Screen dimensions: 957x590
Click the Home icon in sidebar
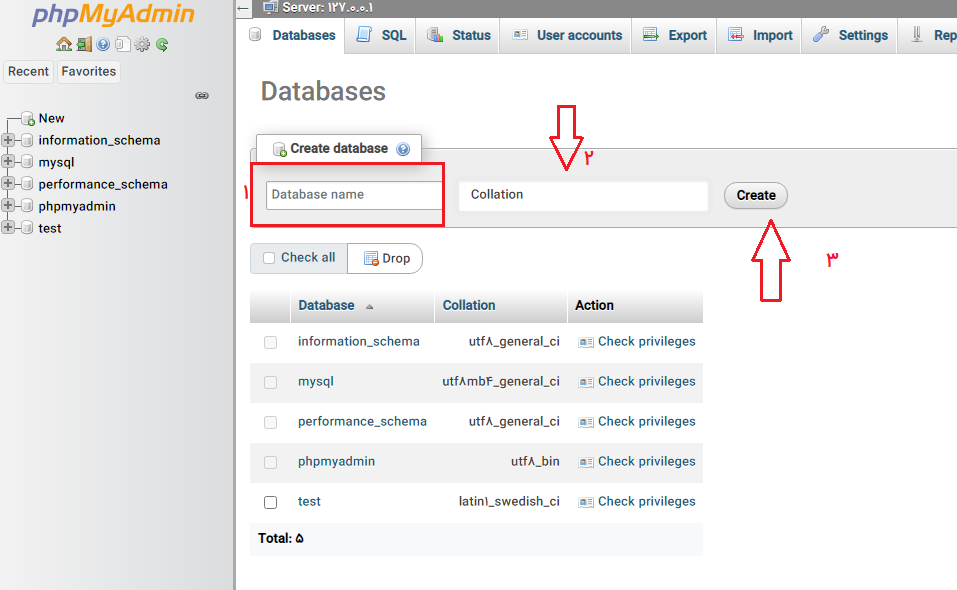point(64,44)
